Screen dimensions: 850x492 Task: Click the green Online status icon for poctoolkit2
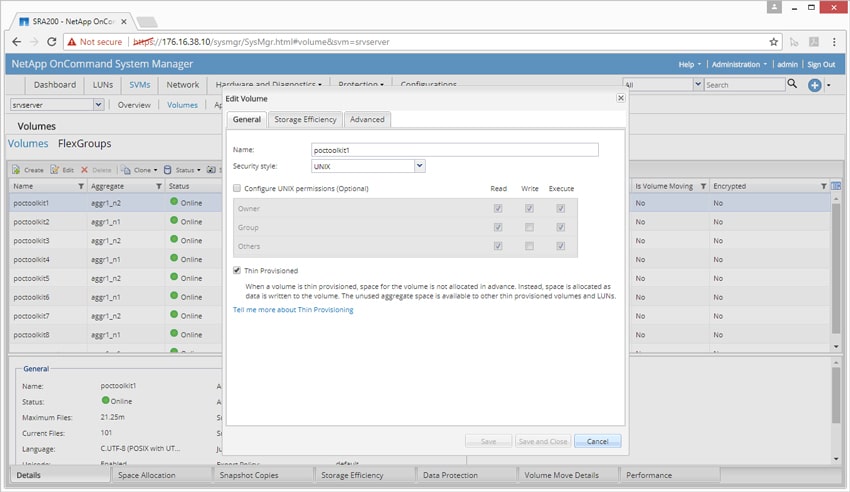[174, 220]
